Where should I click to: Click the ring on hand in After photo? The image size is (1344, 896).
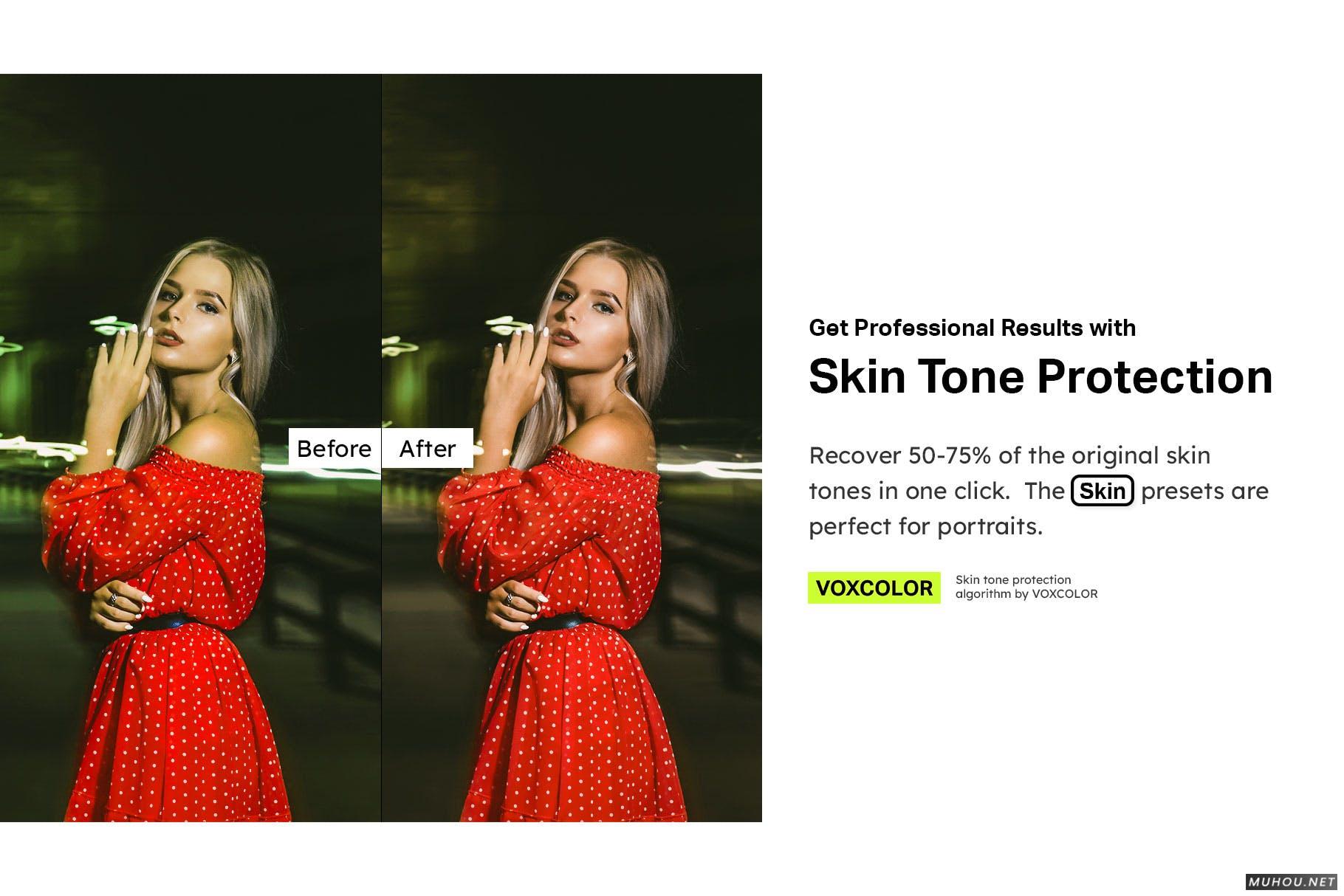(509, 599)
